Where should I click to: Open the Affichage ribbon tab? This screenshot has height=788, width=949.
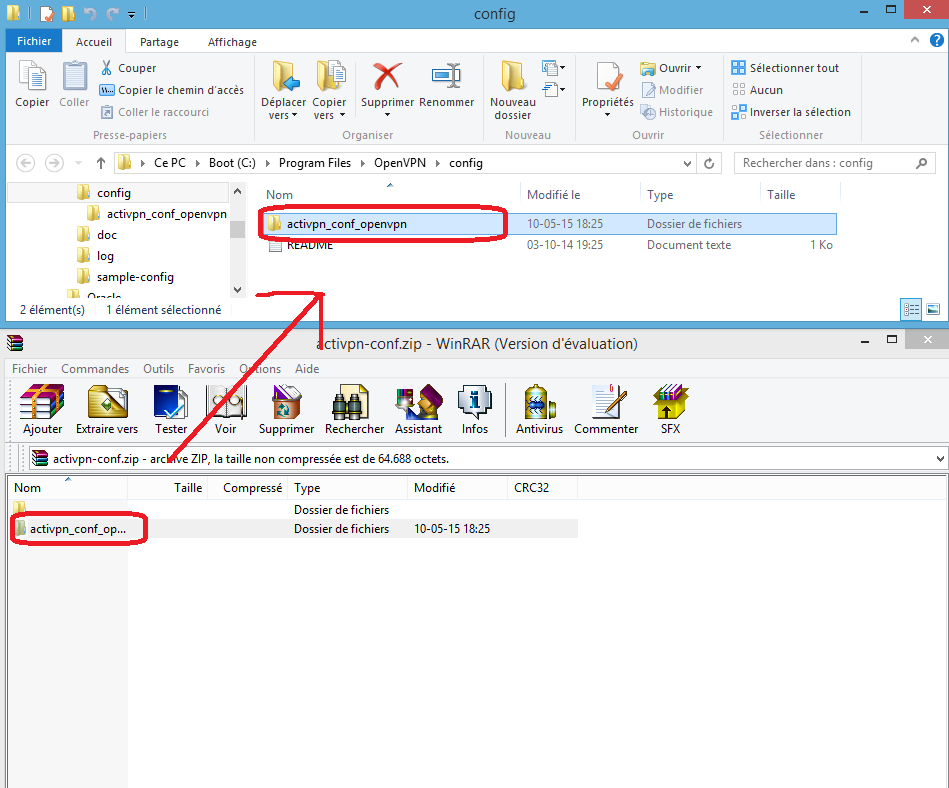pos(232,42)
